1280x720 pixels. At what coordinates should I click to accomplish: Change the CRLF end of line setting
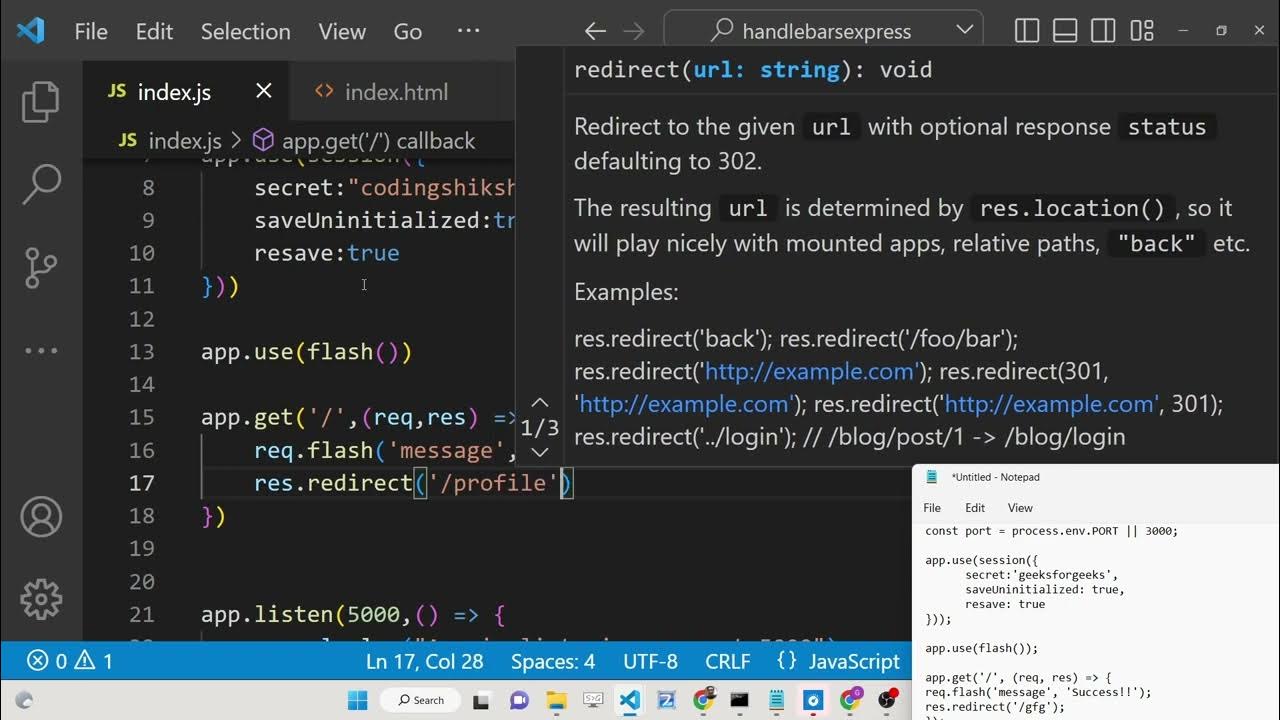click(727, 662)
